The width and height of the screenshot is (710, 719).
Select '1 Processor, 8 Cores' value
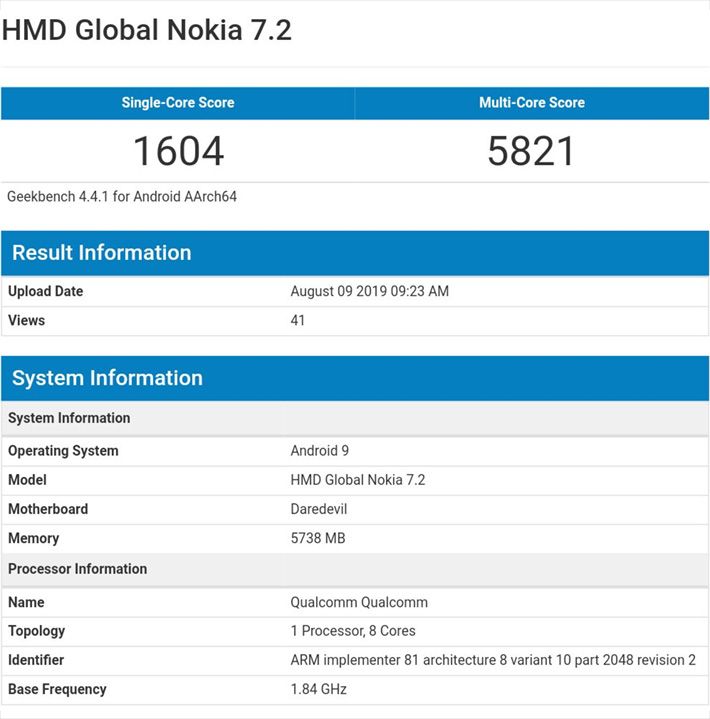[x=353, y=631]
